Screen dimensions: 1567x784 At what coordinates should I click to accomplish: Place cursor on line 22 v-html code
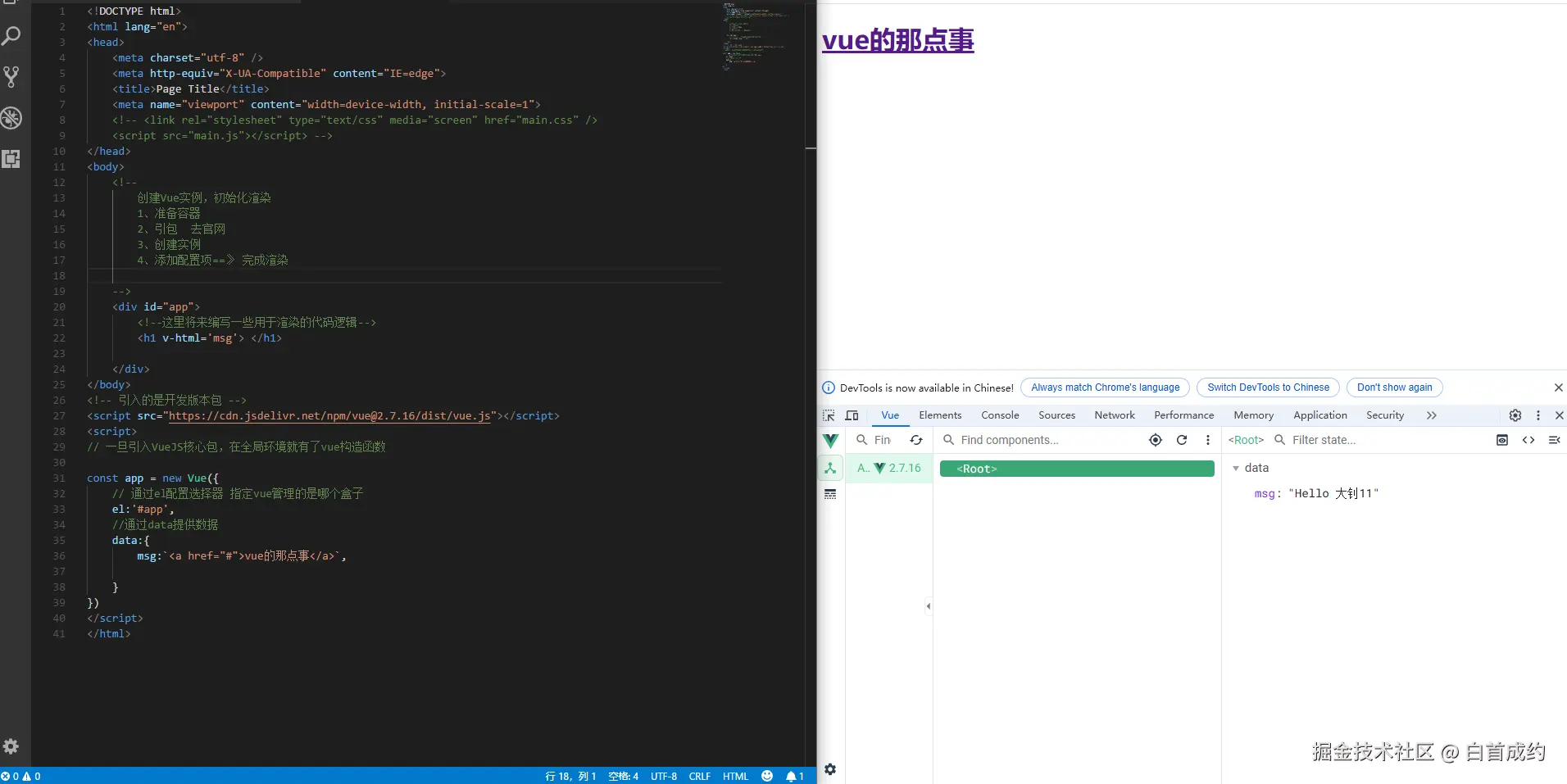coord(209,338)
